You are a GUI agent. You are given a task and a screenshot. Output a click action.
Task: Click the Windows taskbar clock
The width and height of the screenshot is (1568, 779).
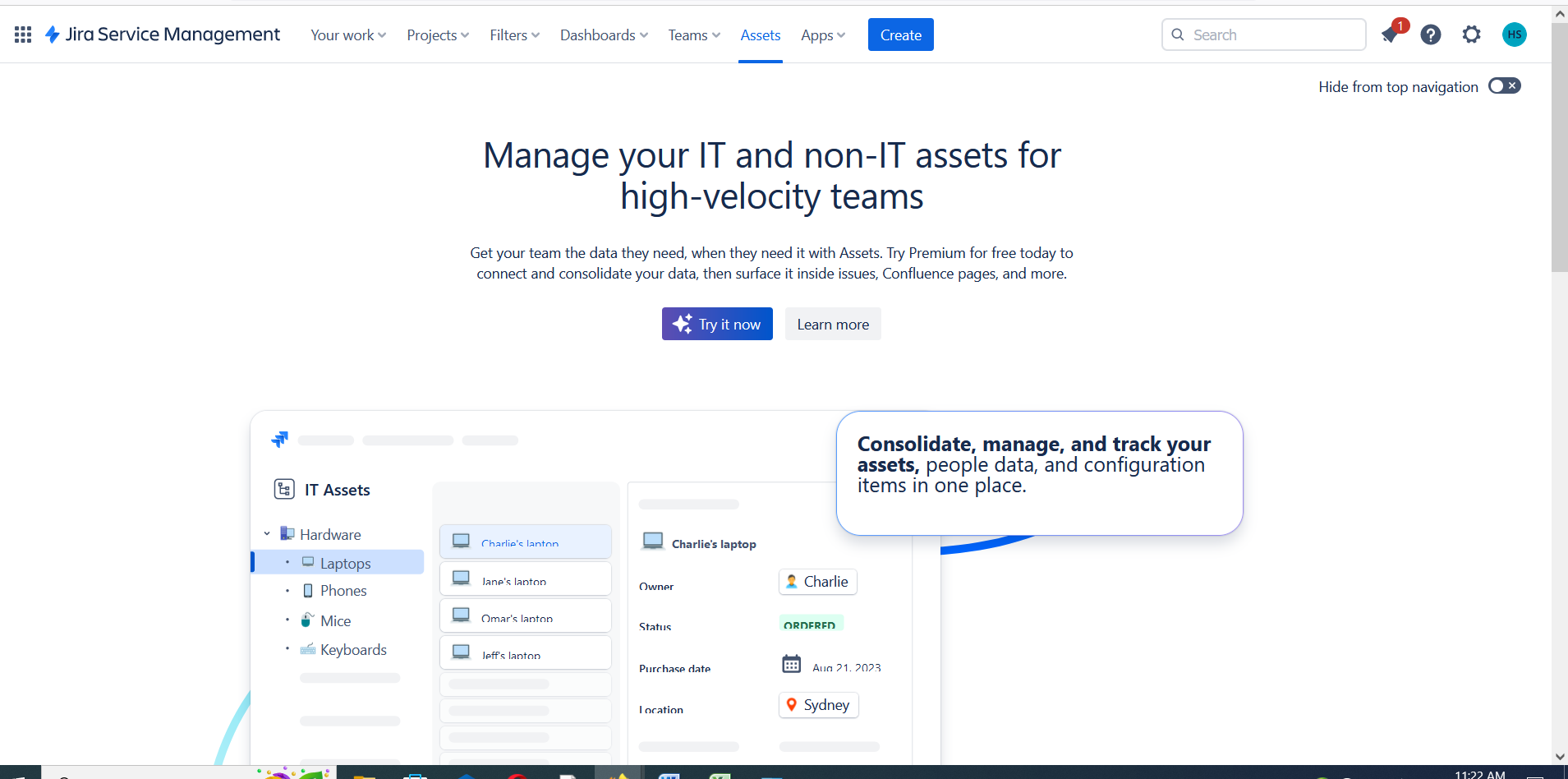(x=1480, y=774)
